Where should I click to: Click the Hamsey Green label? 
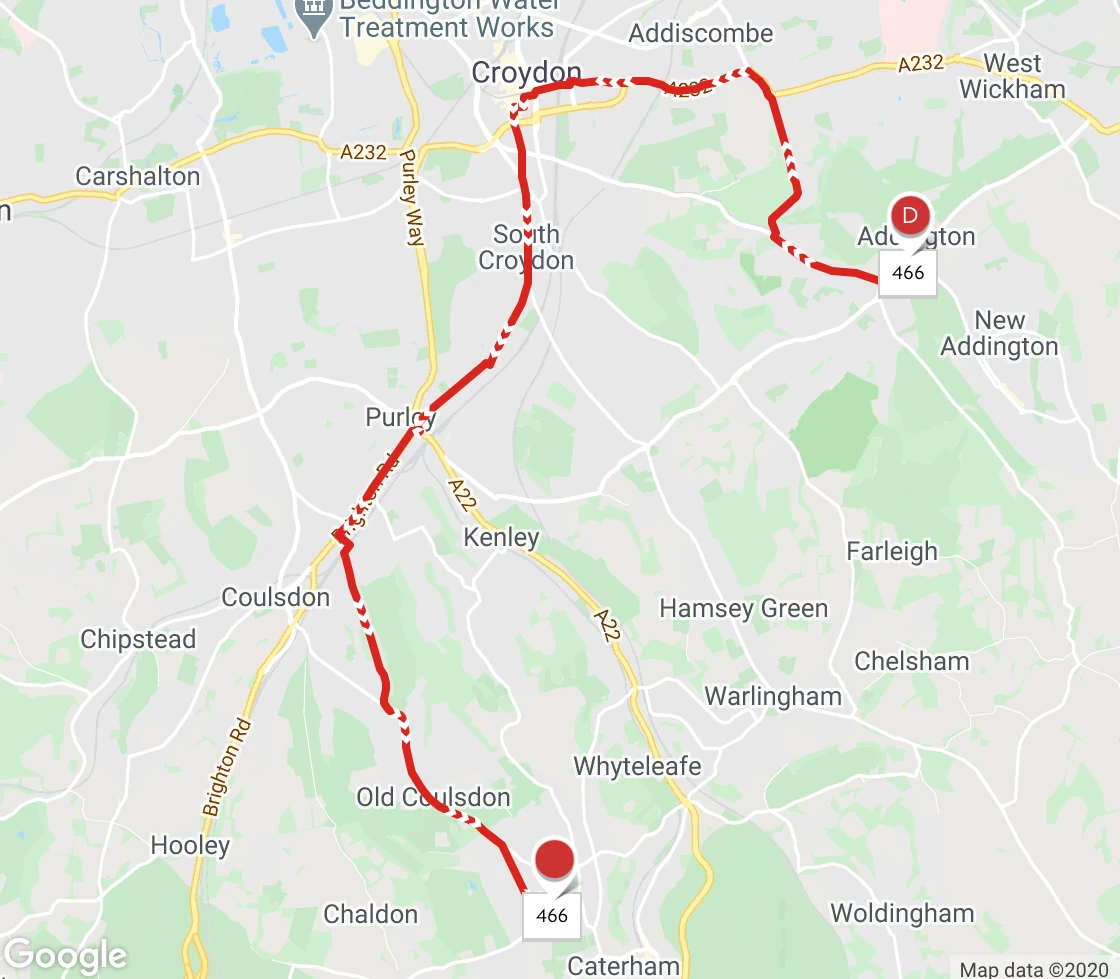coord(744,608)
